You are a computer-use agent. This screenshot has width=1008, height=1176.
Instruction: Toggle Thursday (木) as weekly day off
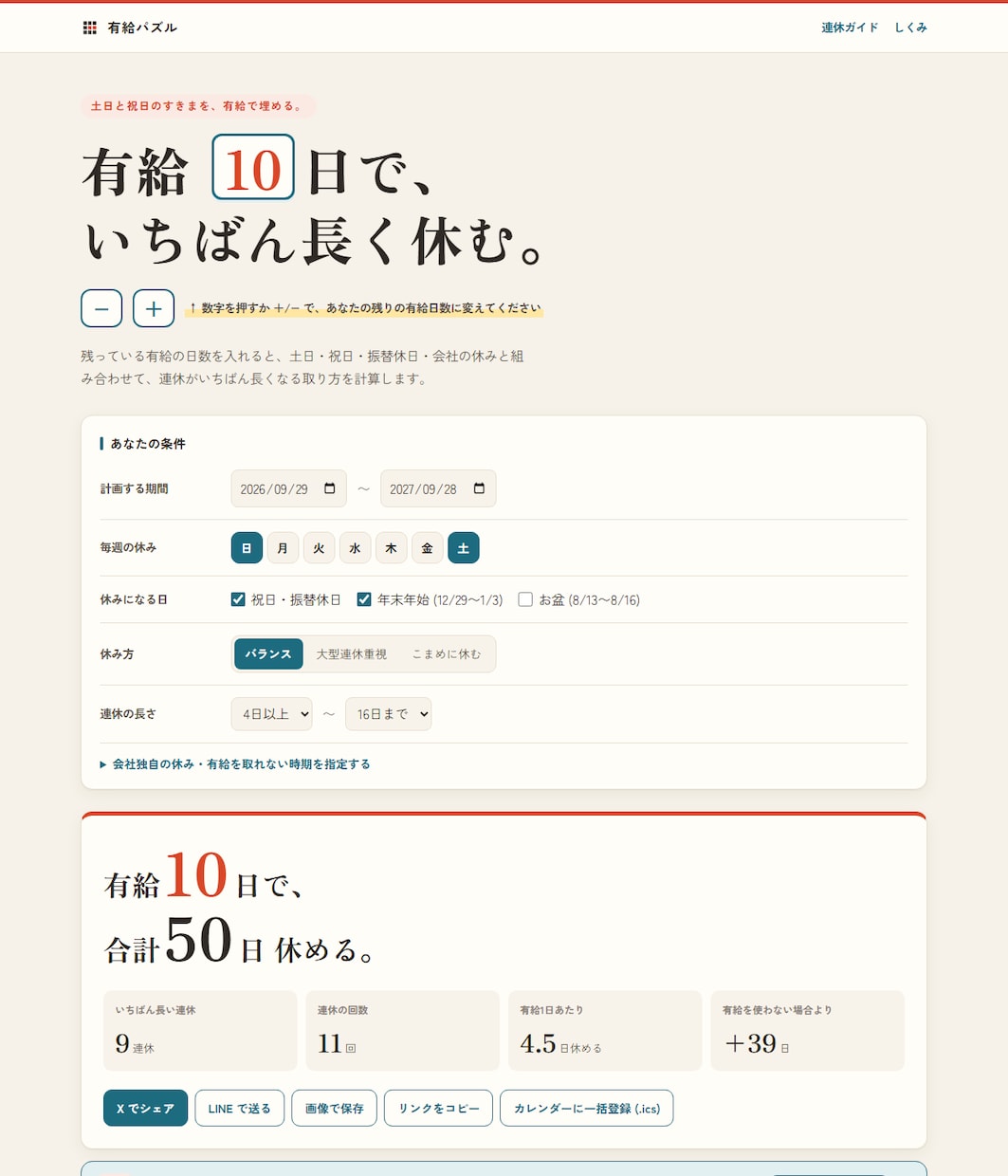(391, 548)
